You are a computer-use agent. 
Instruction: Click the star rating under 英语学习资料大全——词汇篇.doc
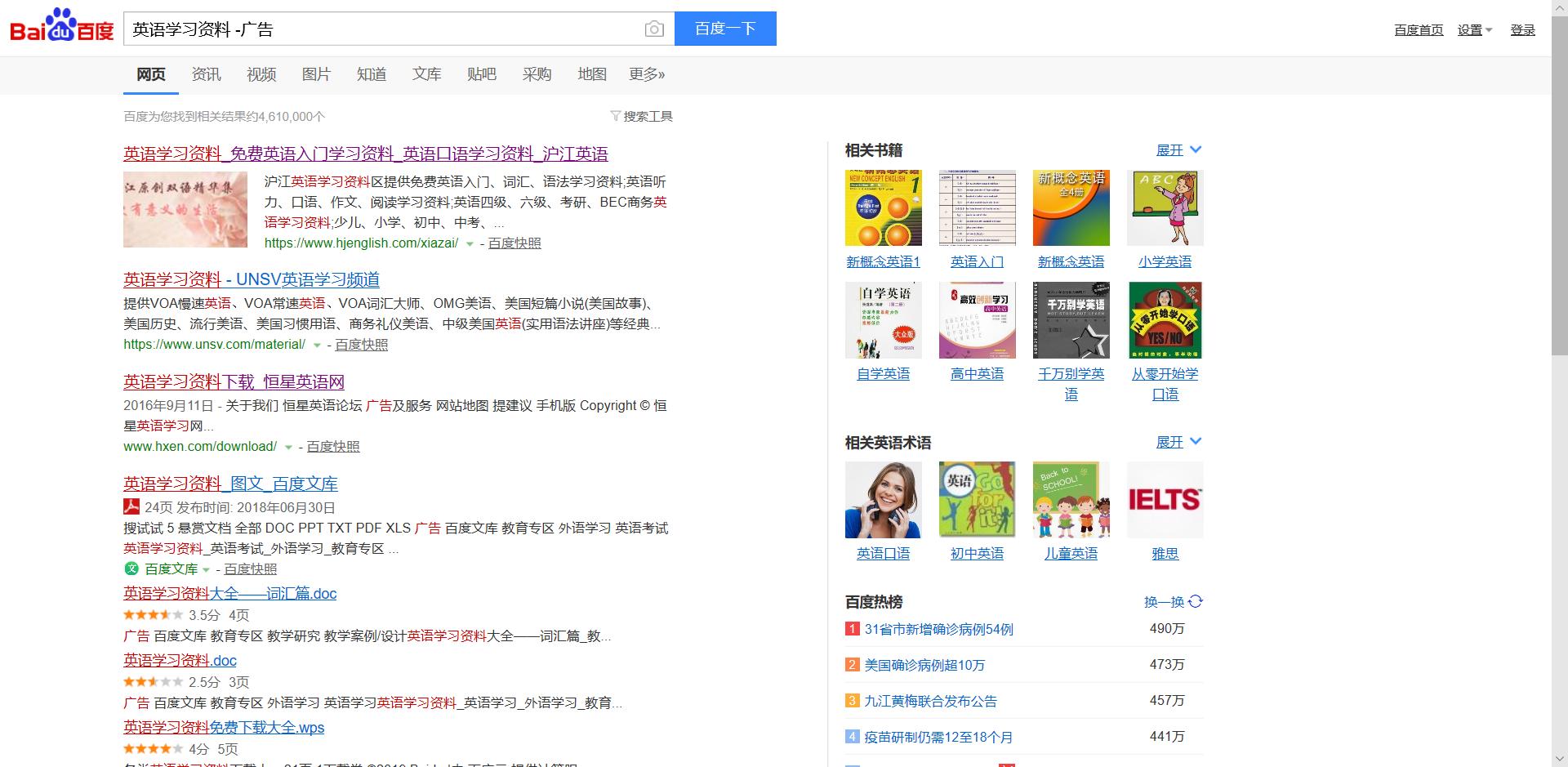153,614
